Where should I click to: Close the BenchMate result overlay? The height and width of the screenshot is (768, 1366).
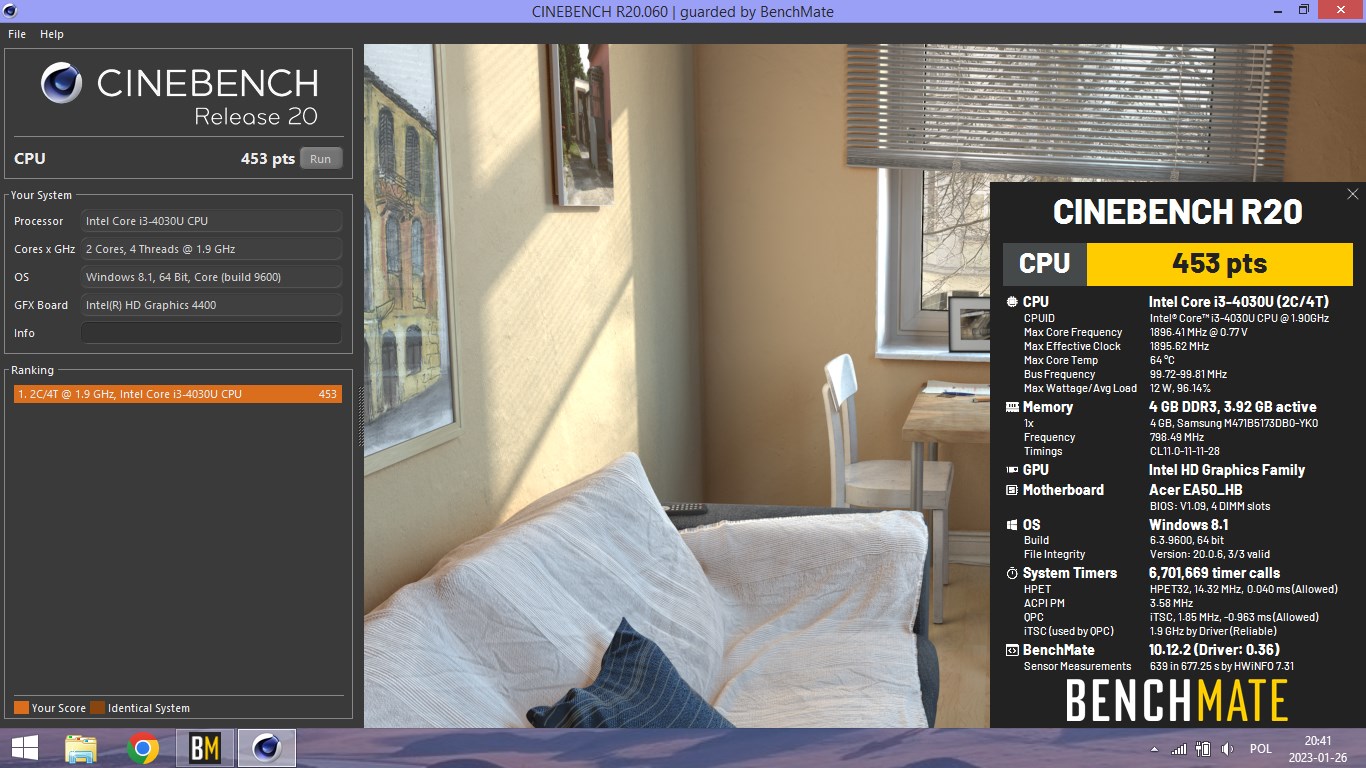coord(1353,194)
